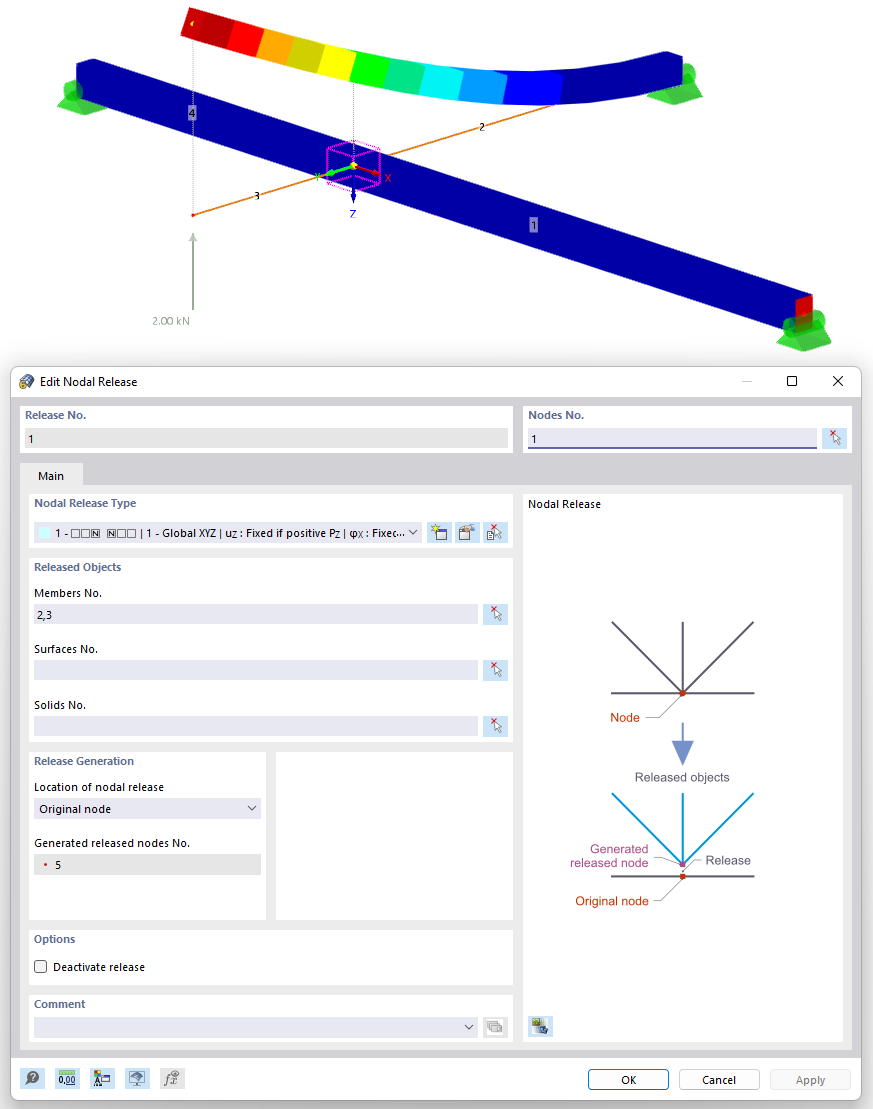
Task: Edit the selected nodal release type
Action: 467,533
